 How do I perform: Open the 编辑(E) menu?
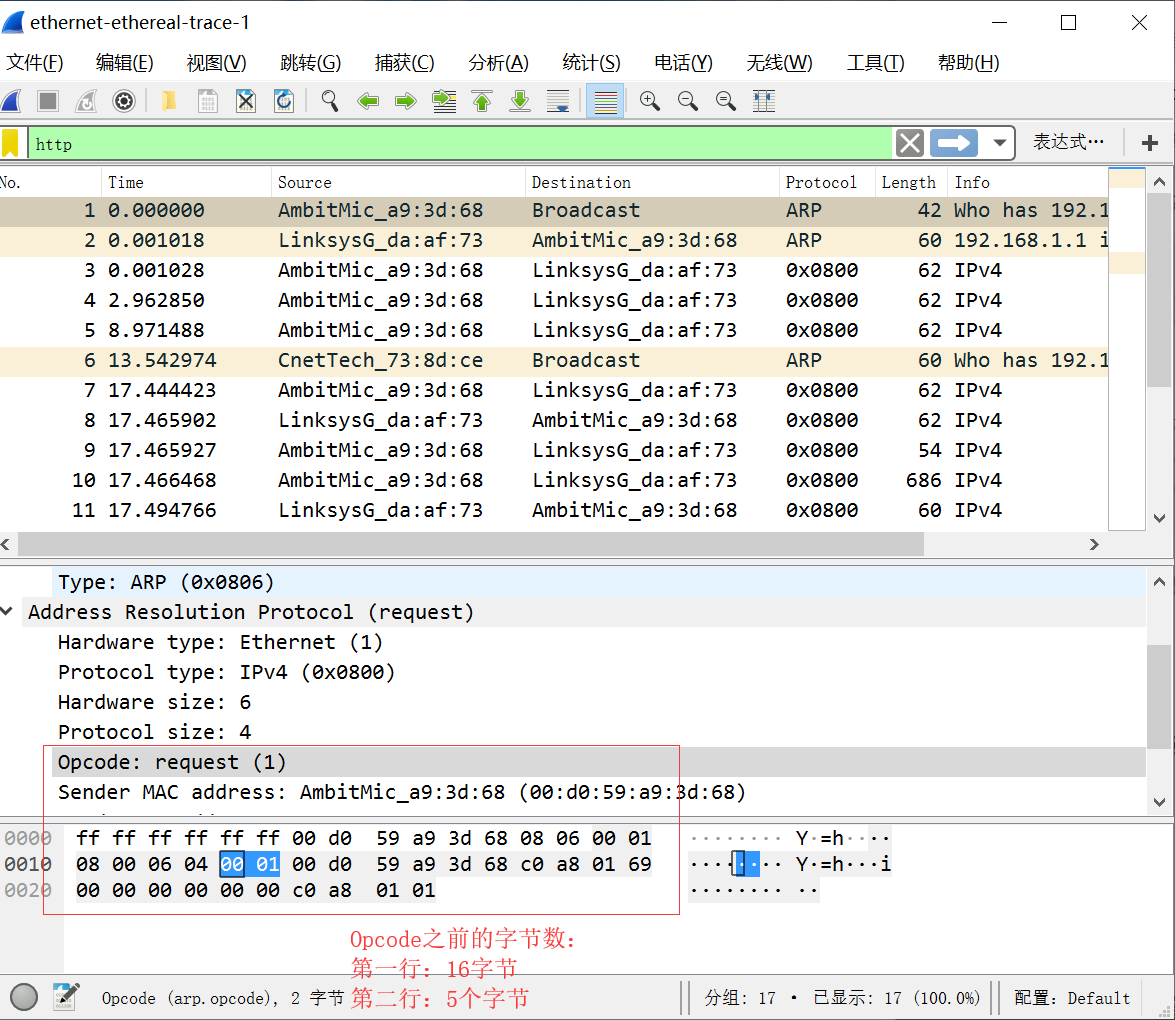click(x=124, y=63)
